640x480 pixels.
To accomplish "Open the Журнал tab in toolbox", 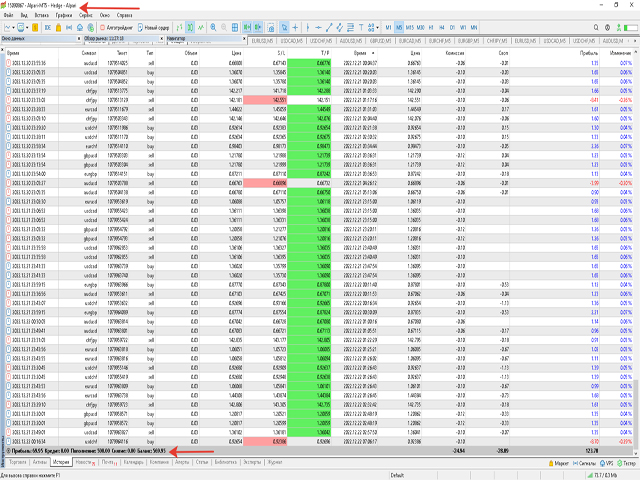I will coord(275,462).
